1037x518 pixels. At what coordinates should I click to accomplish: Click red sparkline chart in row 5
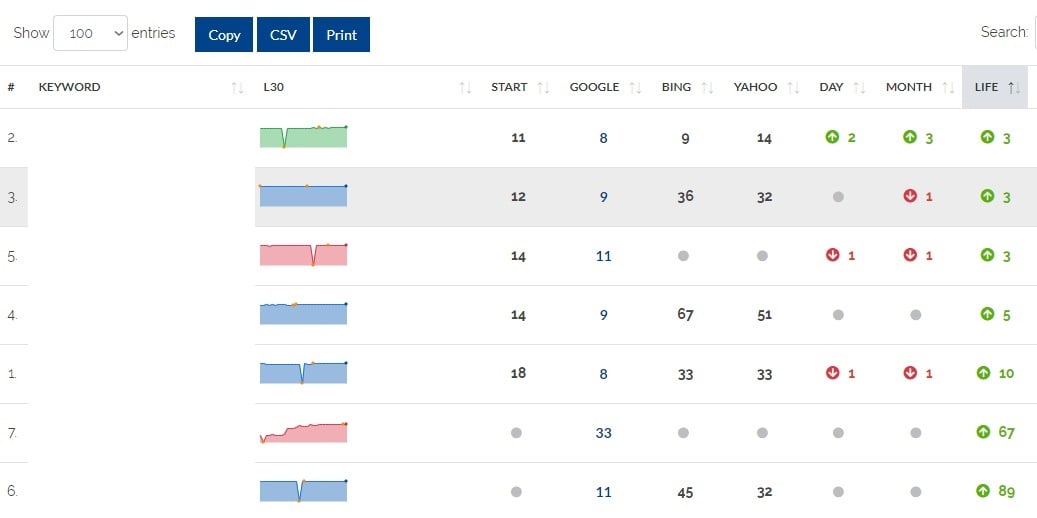303,255
